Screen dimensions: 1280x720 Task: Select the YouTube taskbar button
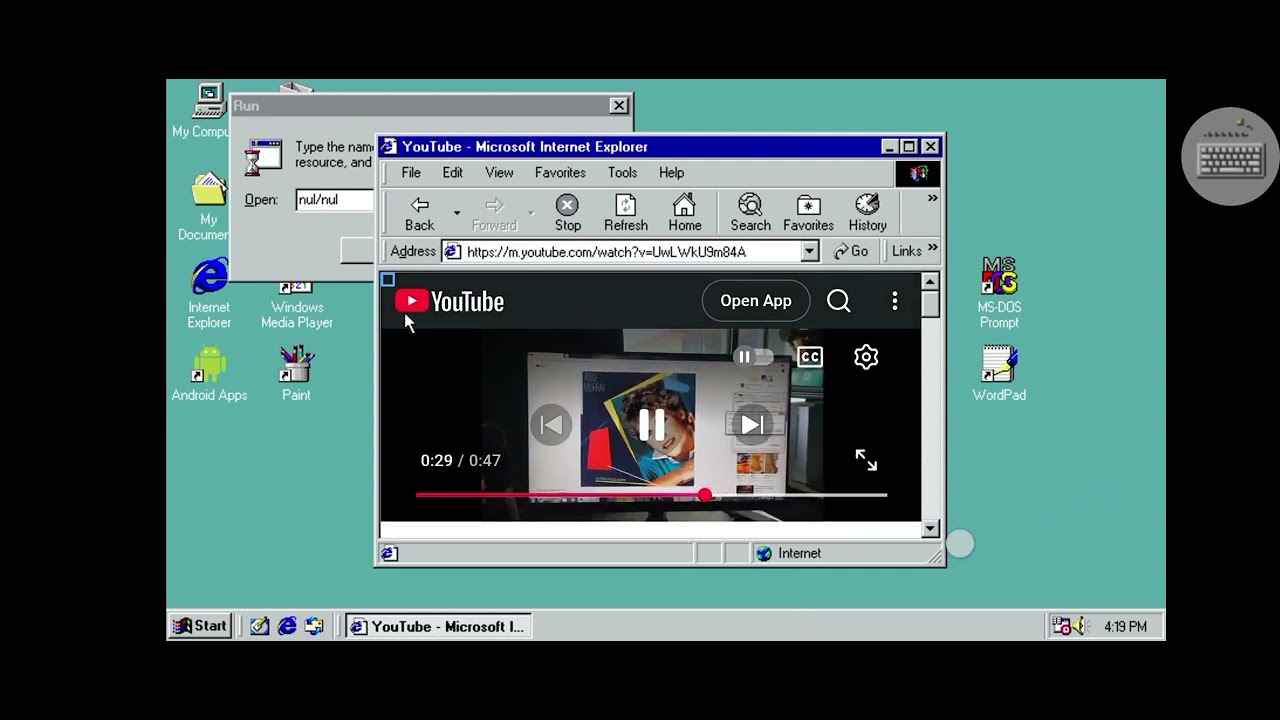(438, 626)
